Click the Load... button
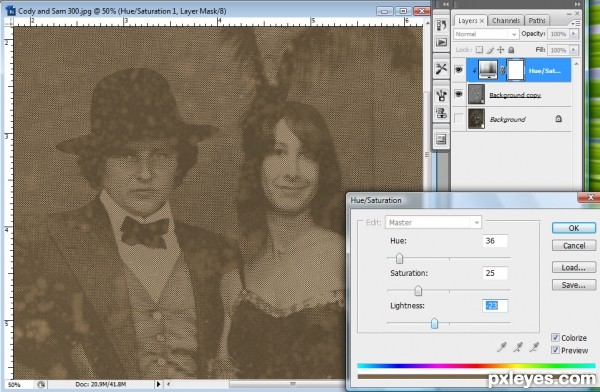This screenshot has height=392, width=600. point(574,267)
